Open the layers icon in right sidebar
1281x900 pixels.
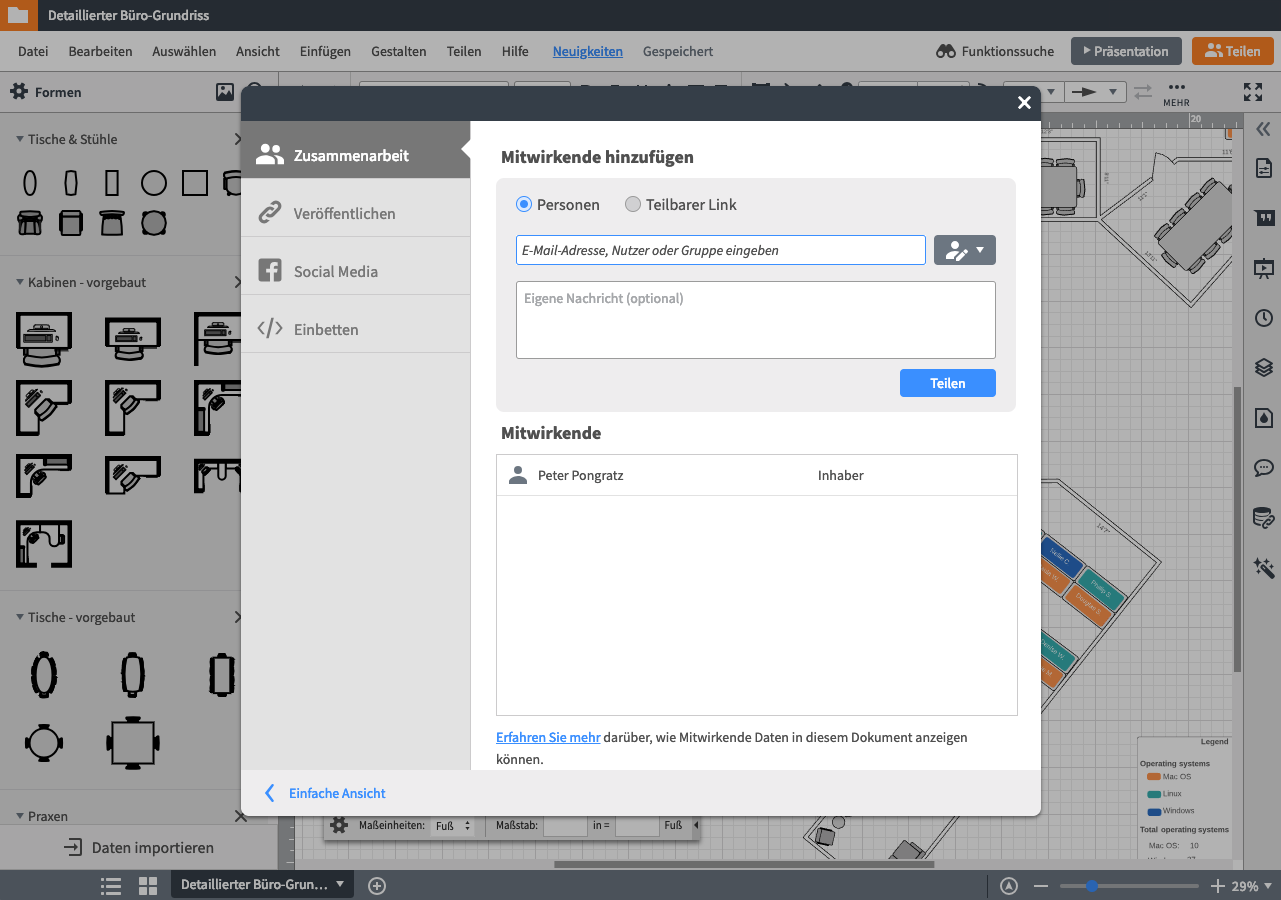click(1264, 368)
